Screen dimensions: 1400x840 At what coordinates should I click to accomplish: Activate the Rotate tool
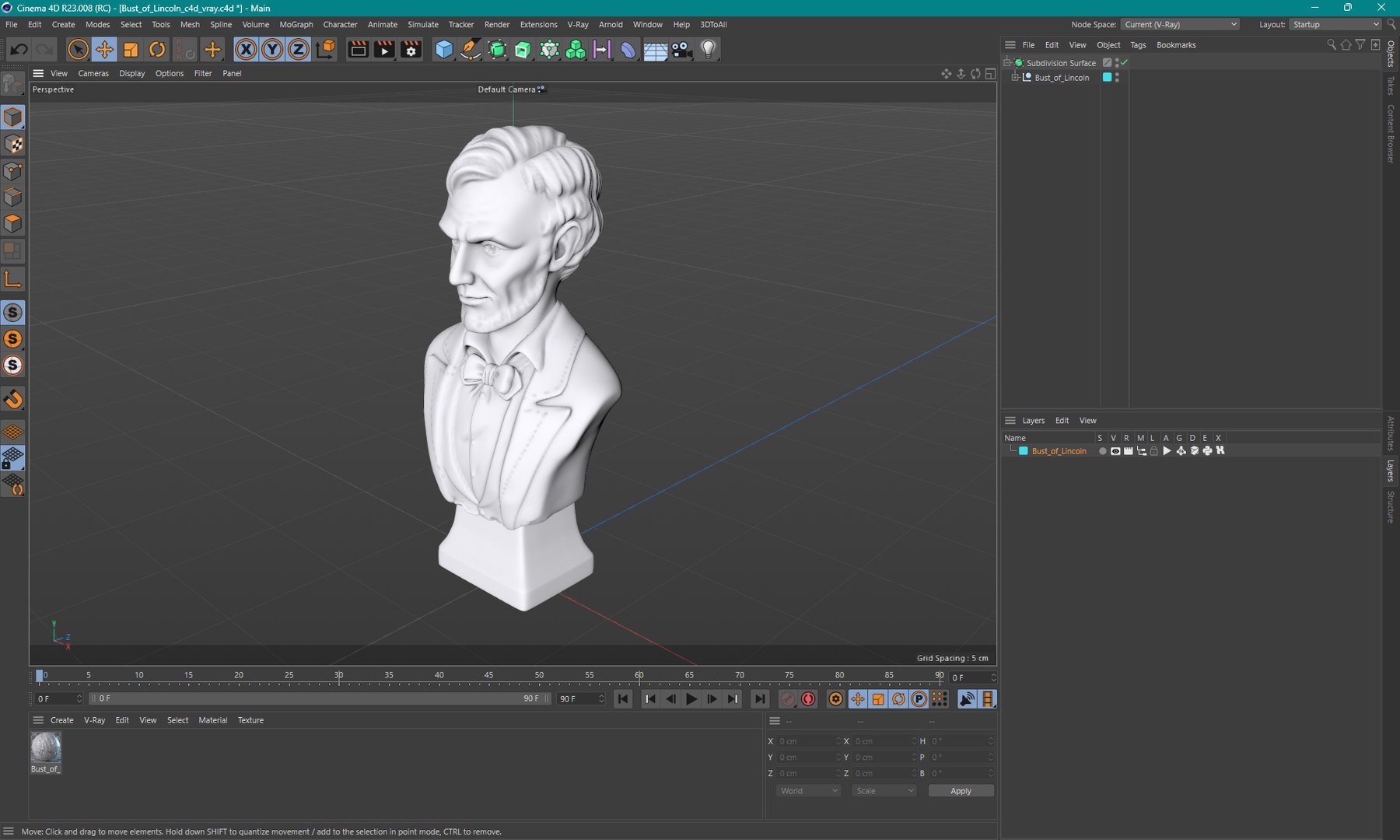[x=157, y=50]
